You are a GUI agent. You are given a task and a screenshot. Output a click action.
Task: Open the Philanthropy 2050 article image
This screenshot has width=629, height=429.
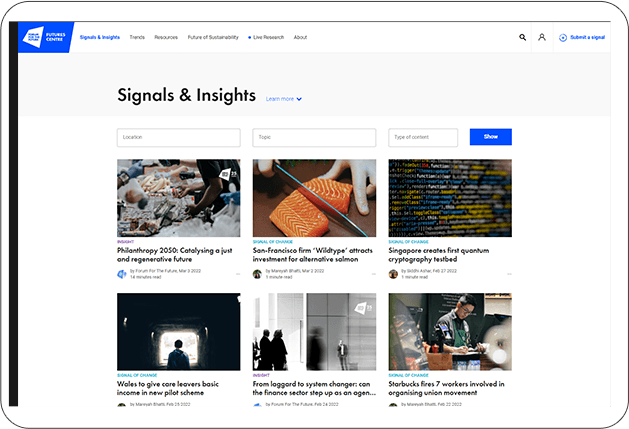pyautogui.click(x=179, y=198)
